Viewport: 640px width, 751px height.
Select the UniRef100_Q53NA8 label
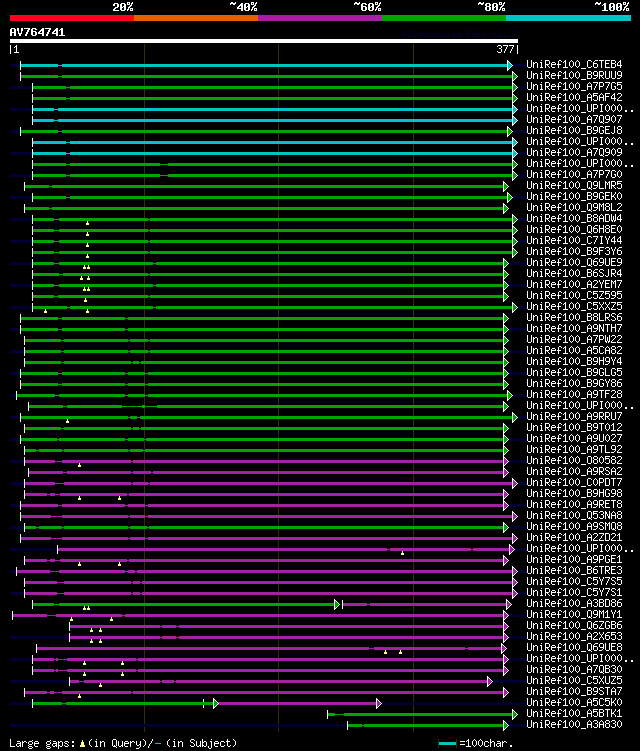[574, 516]
